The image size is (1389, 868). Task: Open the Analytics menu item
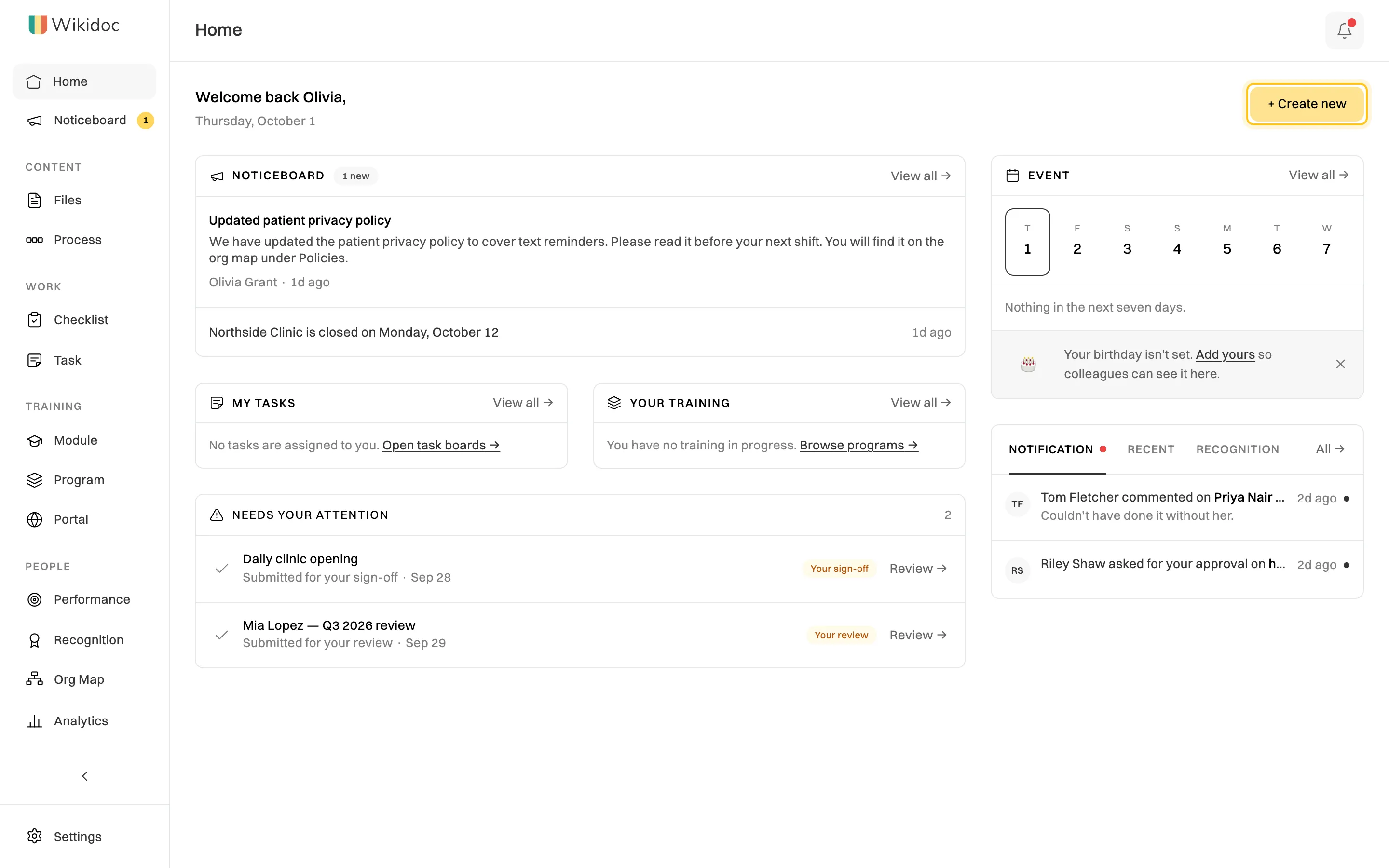pos(84,721)
